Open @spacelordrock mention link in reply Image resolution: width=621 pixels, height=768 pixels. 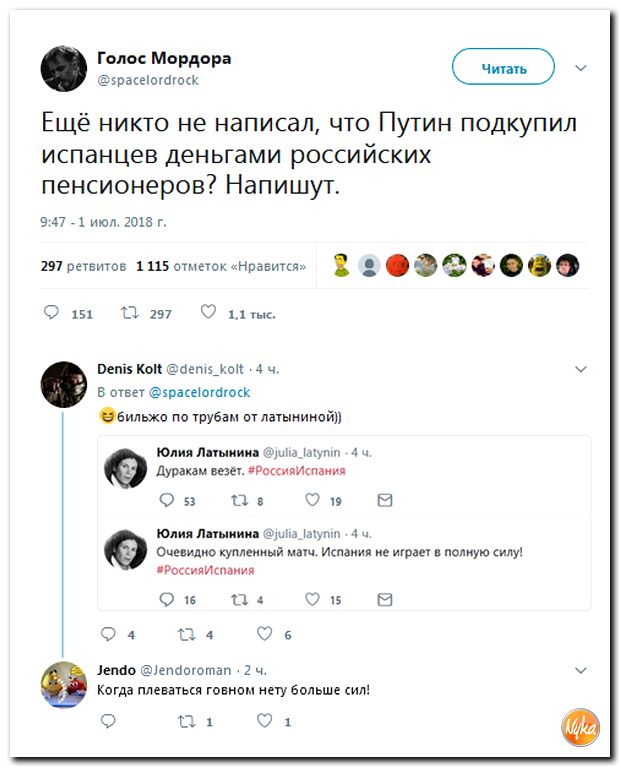point(200,392)
